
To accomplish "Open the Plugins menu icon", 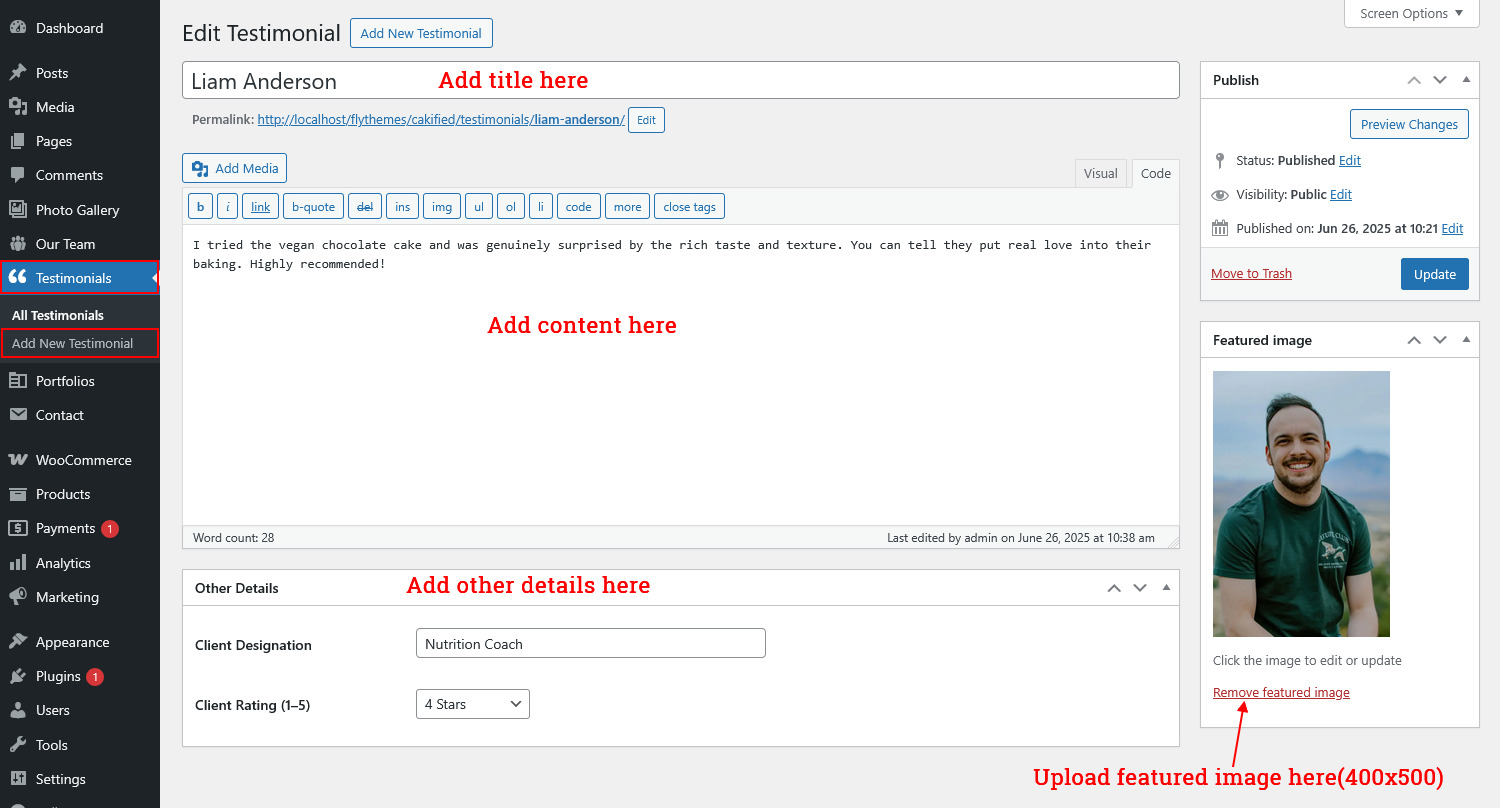I will pyautogui.click(x=17, y=677).
